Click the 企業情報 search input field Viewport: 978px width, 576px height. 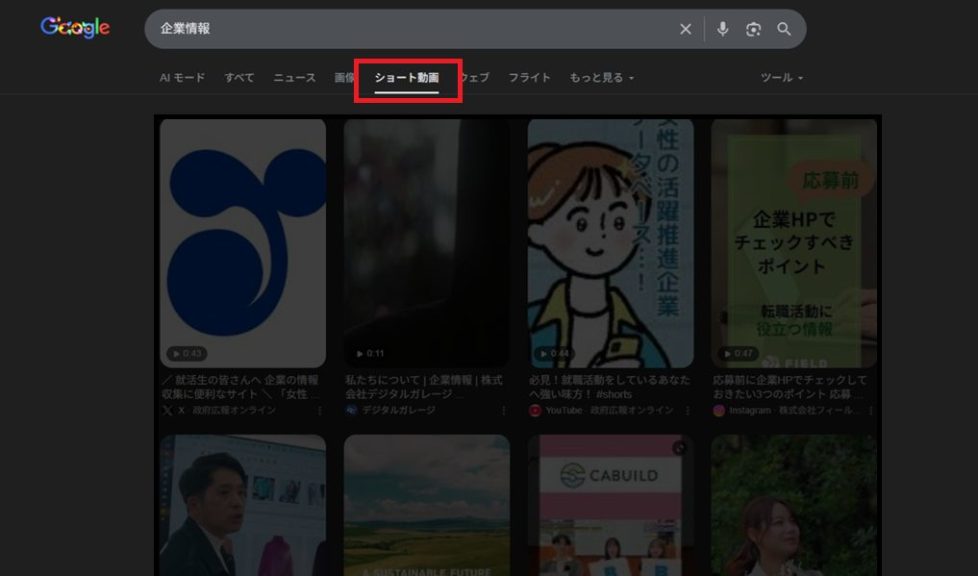pyautogui.click(x=400, y=29)
